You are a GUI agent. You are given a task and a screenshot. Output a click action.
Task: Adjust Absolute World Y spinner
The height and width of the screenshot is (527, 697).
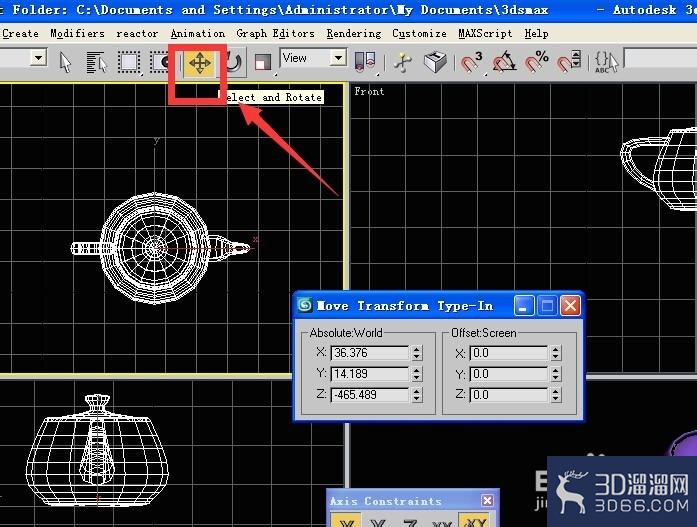point(416,374)
